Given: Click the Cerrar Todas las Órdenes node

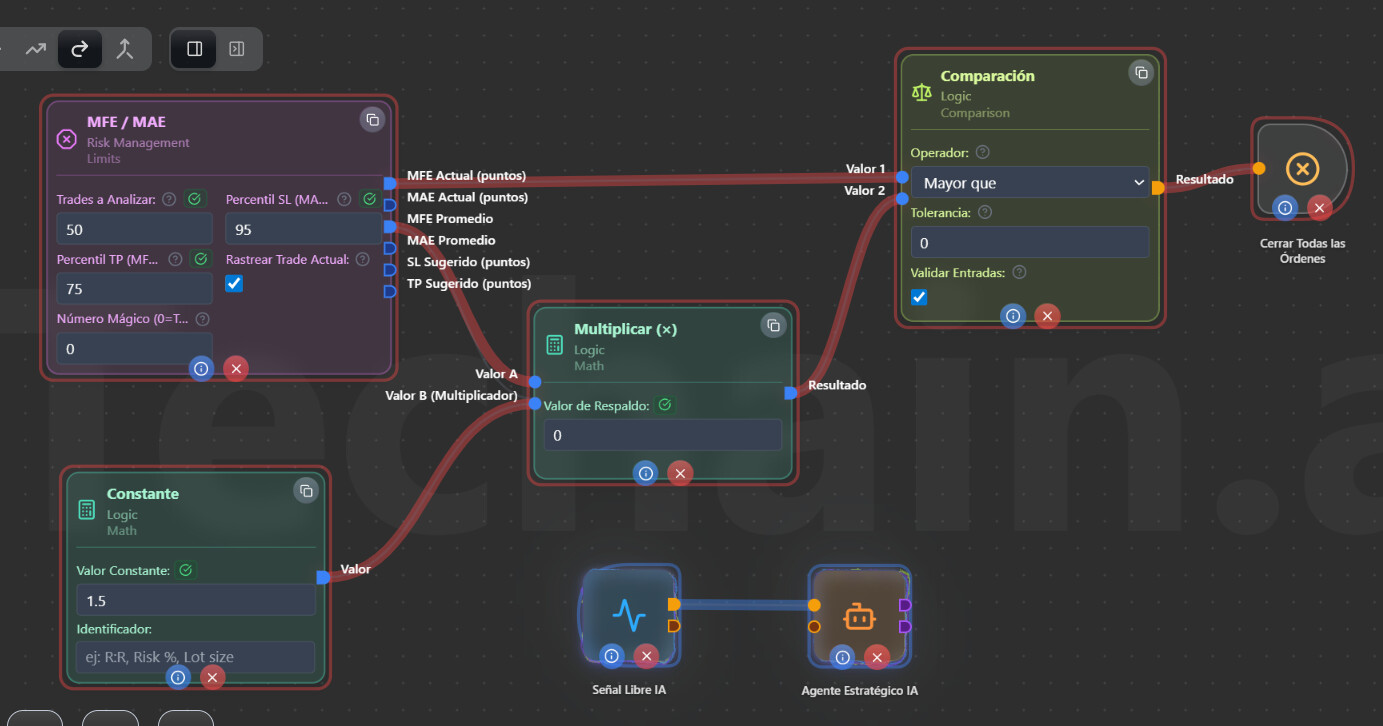Looking at the screenshot, I should pyautogui.click(x=1301, y=169).
